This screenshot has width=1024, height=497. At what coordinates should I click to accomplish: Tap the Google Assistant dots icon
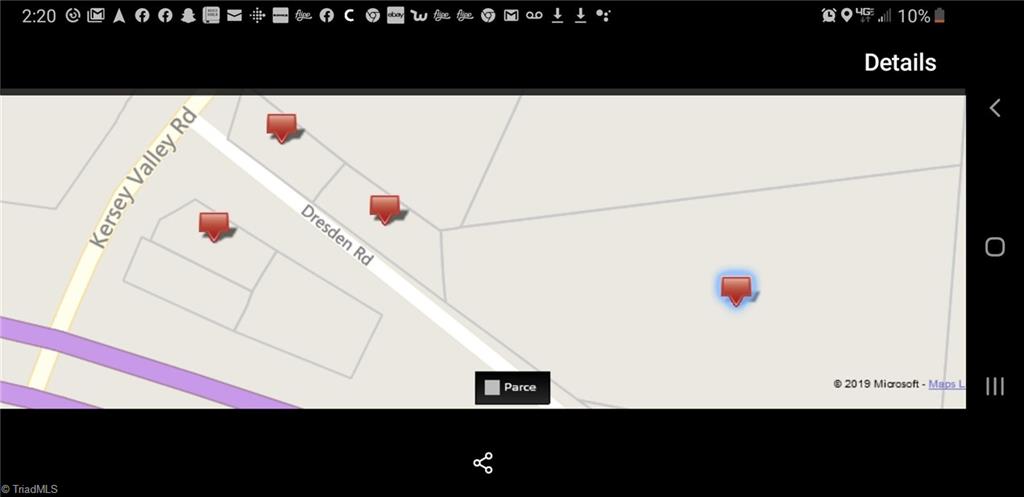point(603,16)
